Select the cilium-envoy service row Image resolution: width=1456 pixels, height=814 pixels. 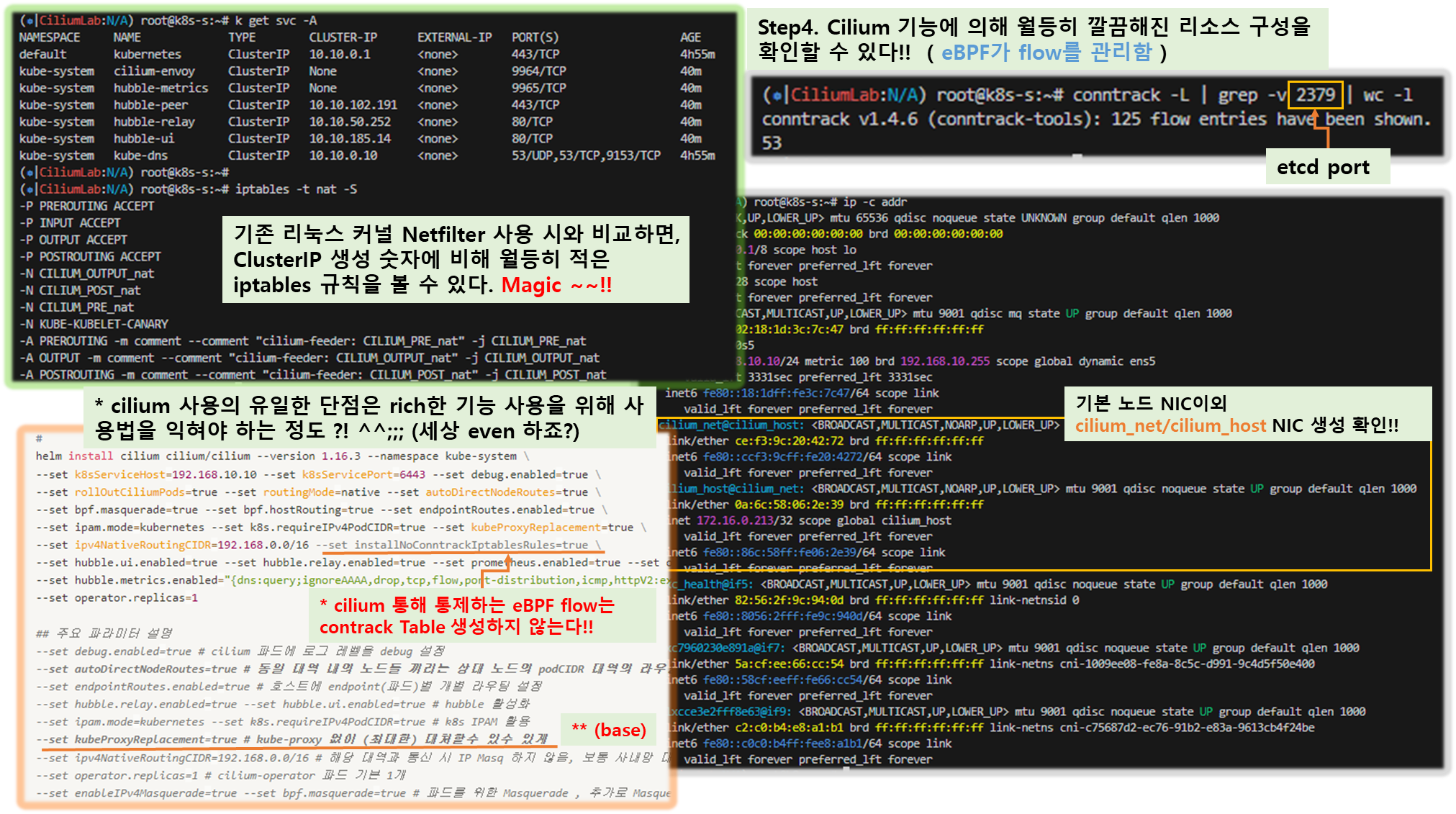click(x=154, y=71)
